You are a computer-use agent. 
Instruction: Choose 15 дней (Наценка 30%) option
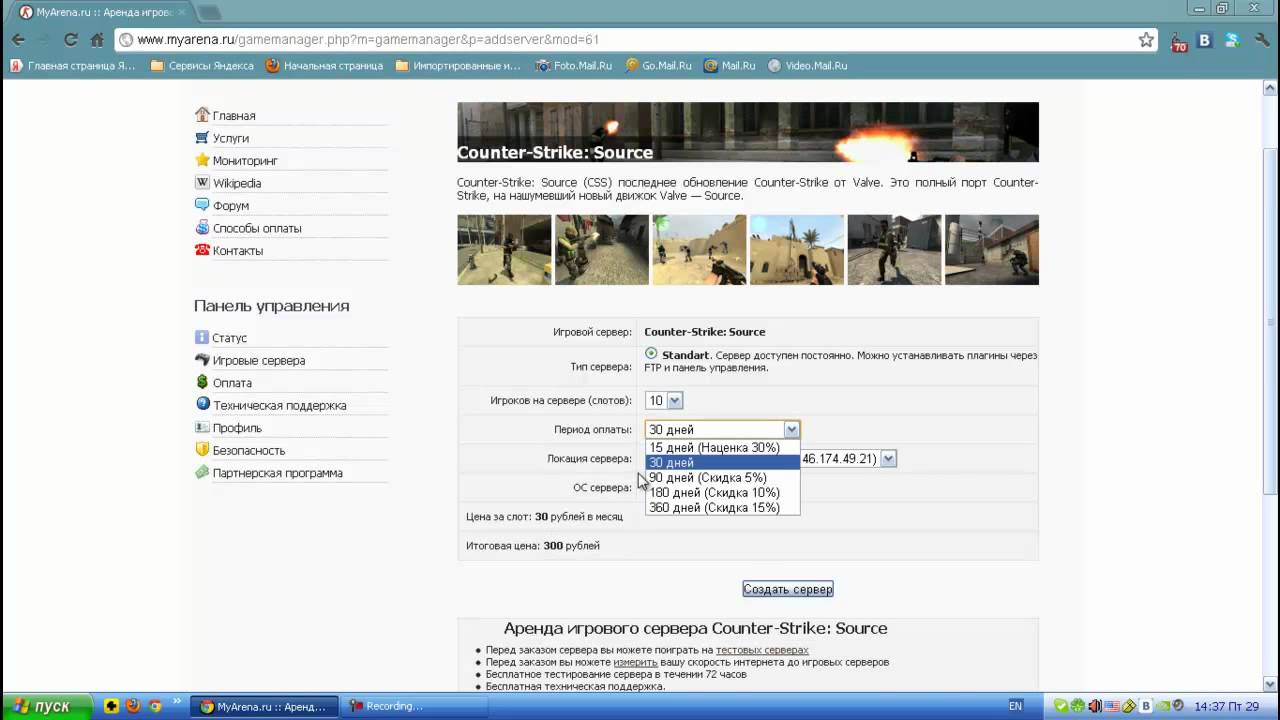pos(723,448)
